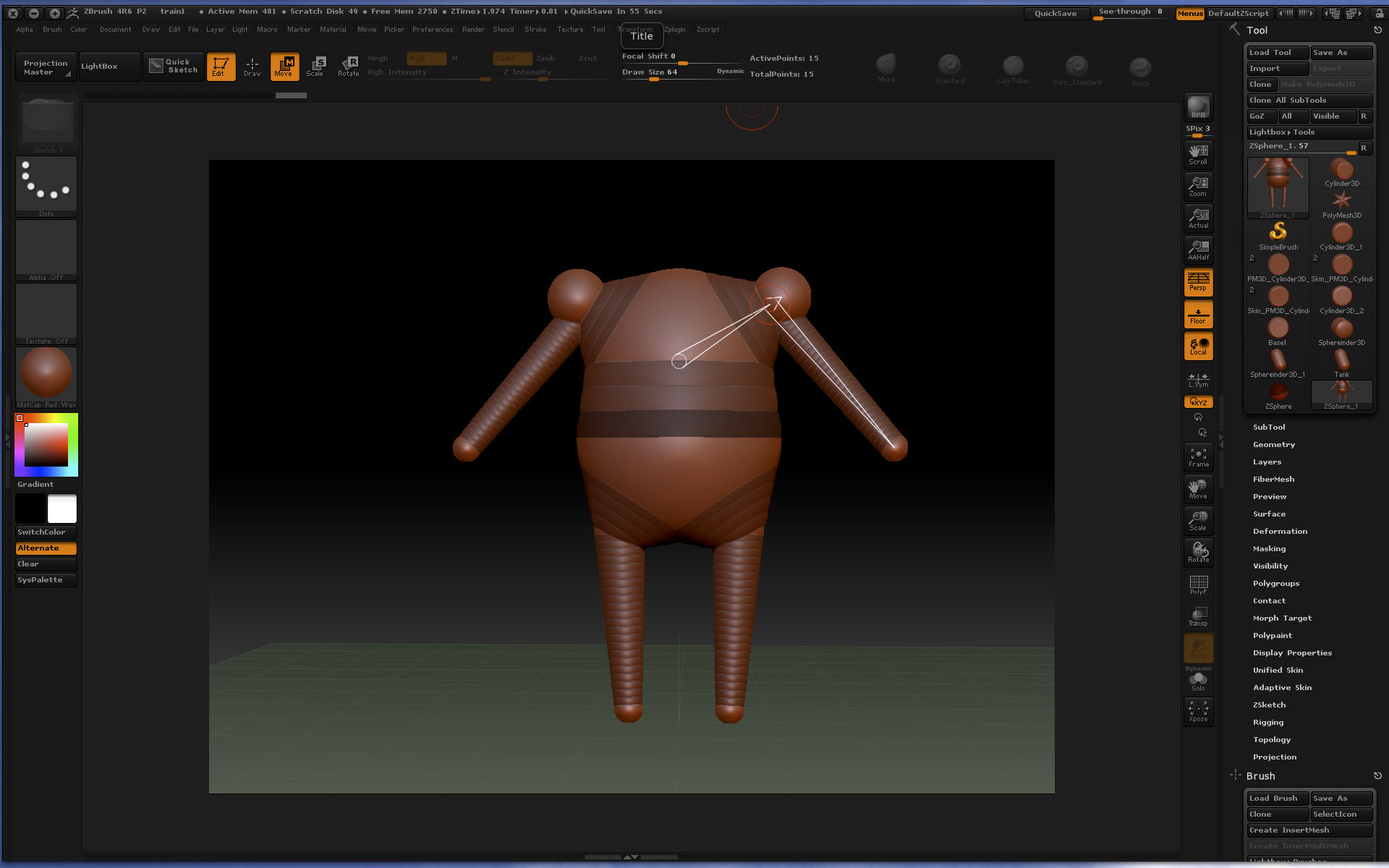Toggle Solo mode

(1198, 681)
